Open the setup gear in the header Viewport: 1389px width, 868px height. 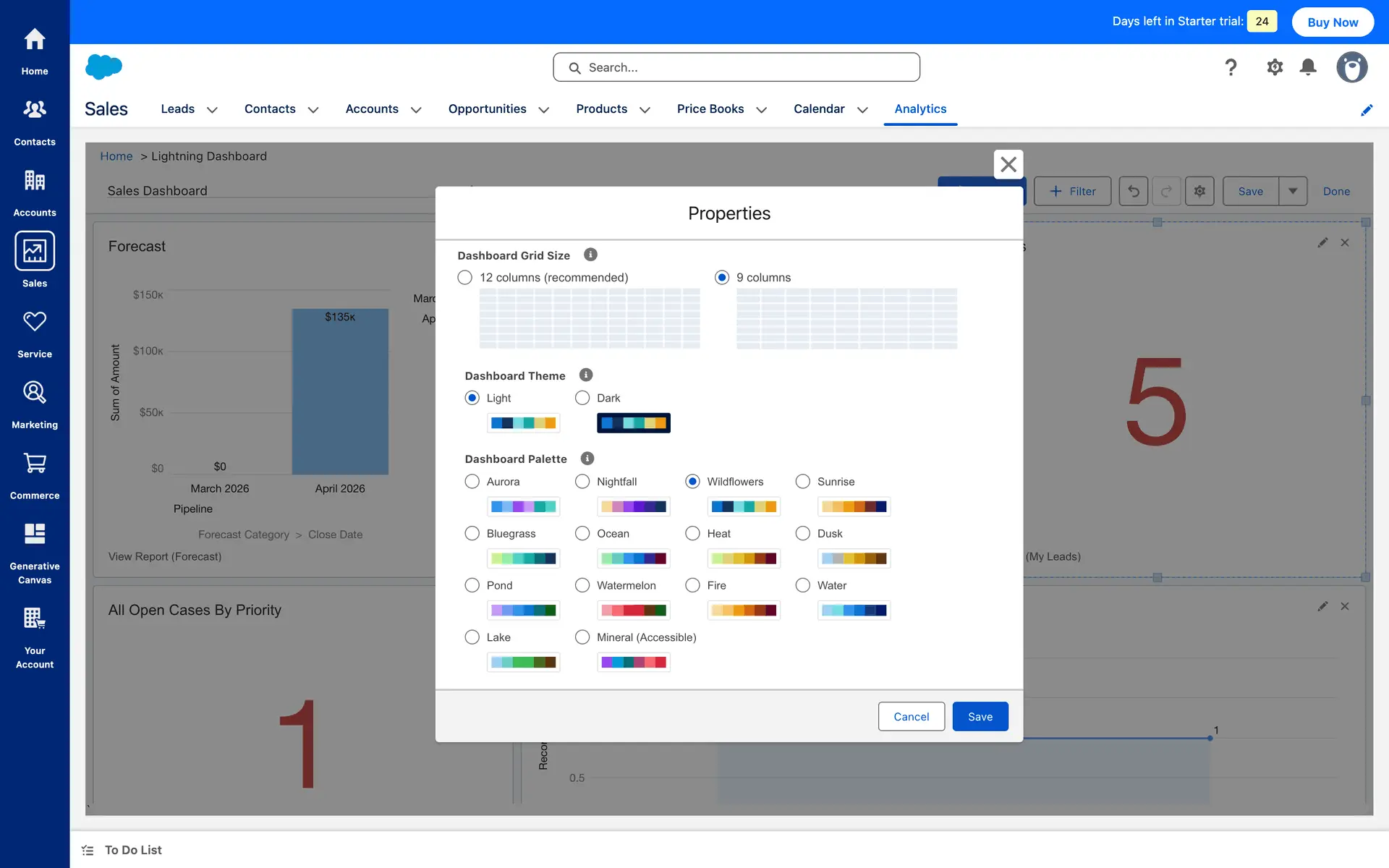point(1275,67)
